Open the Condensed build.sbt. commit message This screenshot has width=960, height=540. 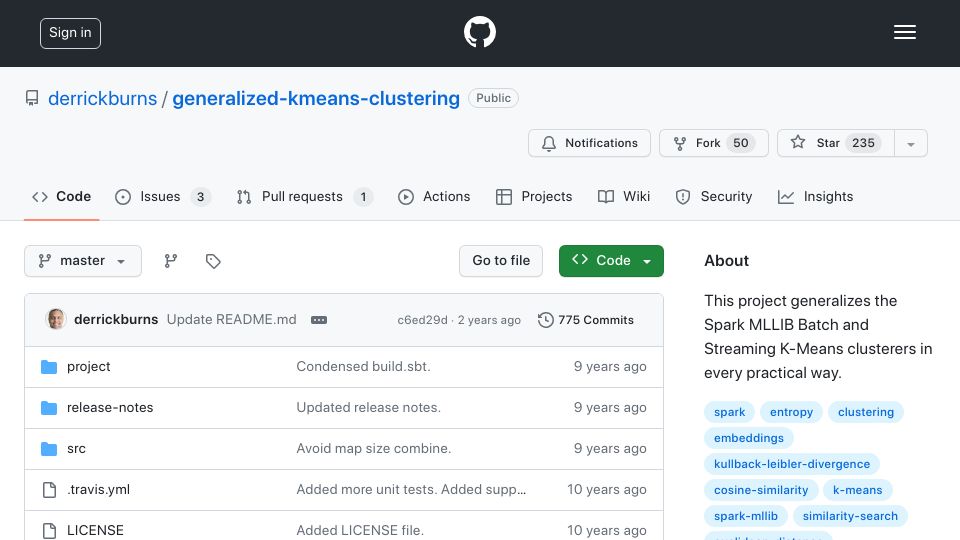[364, 367]
